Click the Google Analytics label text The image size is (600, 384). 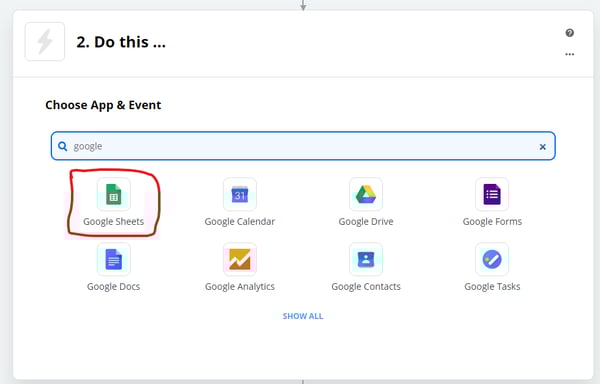240,287
